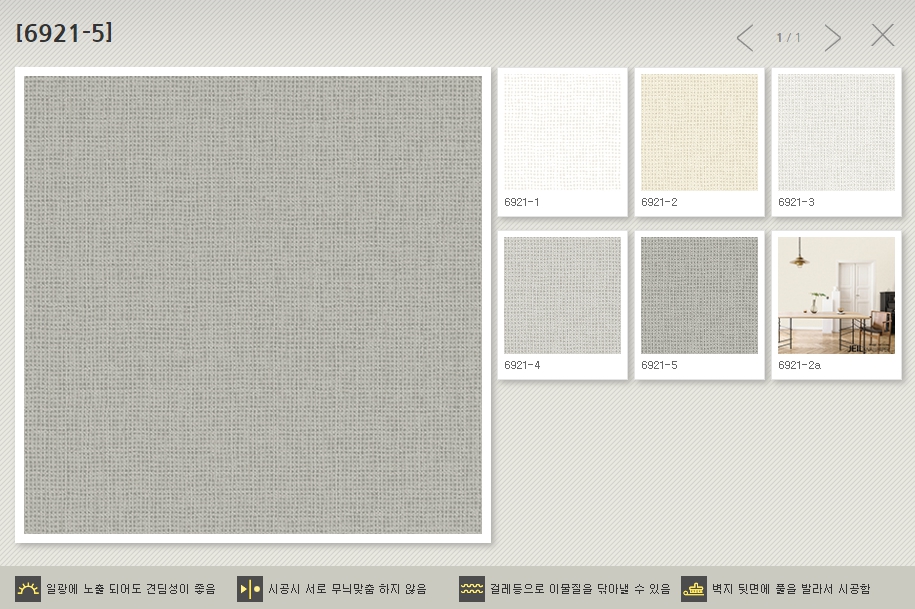
Task: Click the [6921-5] title heading
Action: pos(64,33)
